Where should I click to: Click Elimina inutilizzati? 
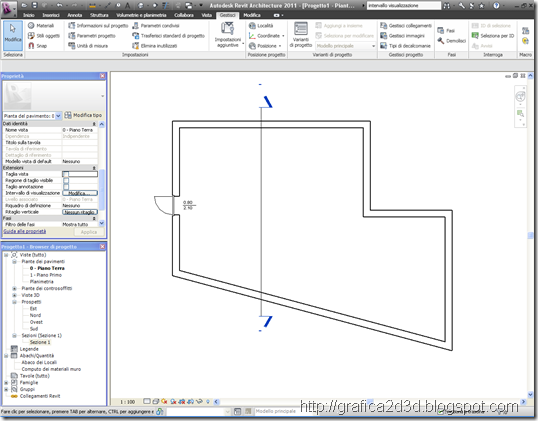154,46
